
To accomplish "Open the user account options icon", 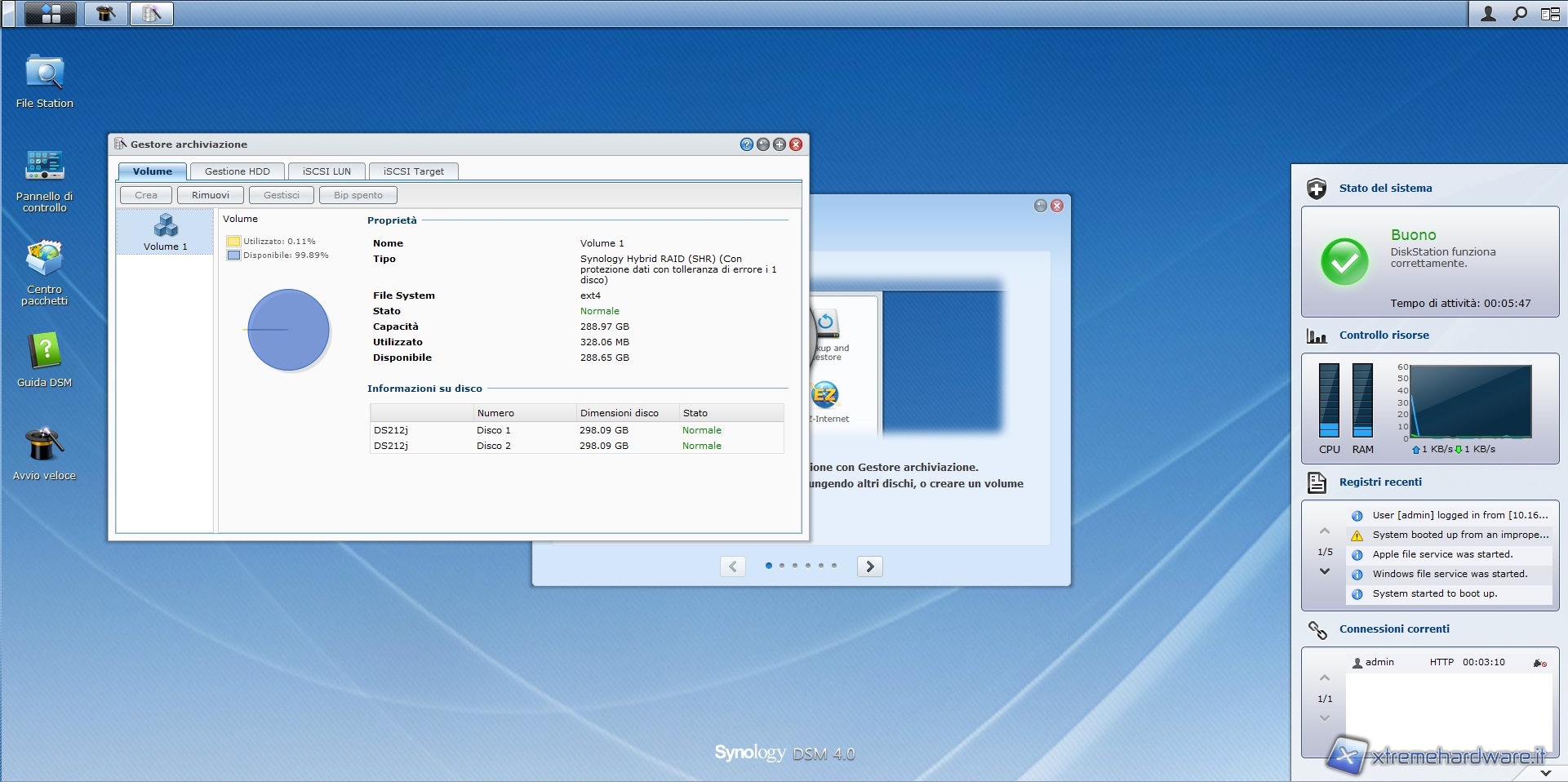I will (x=1488, y=14).
